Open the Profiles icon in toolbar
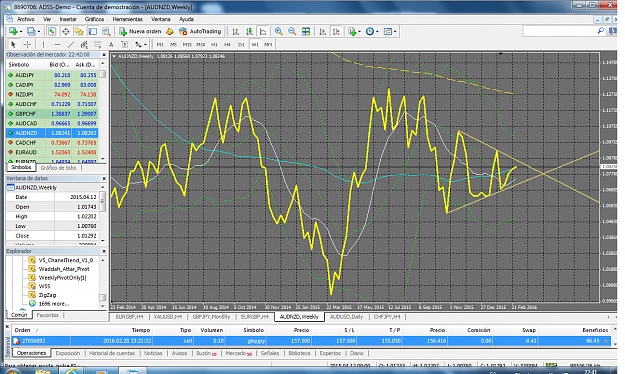The height and width of the screenshot is (374, 625). pos(31,31)
